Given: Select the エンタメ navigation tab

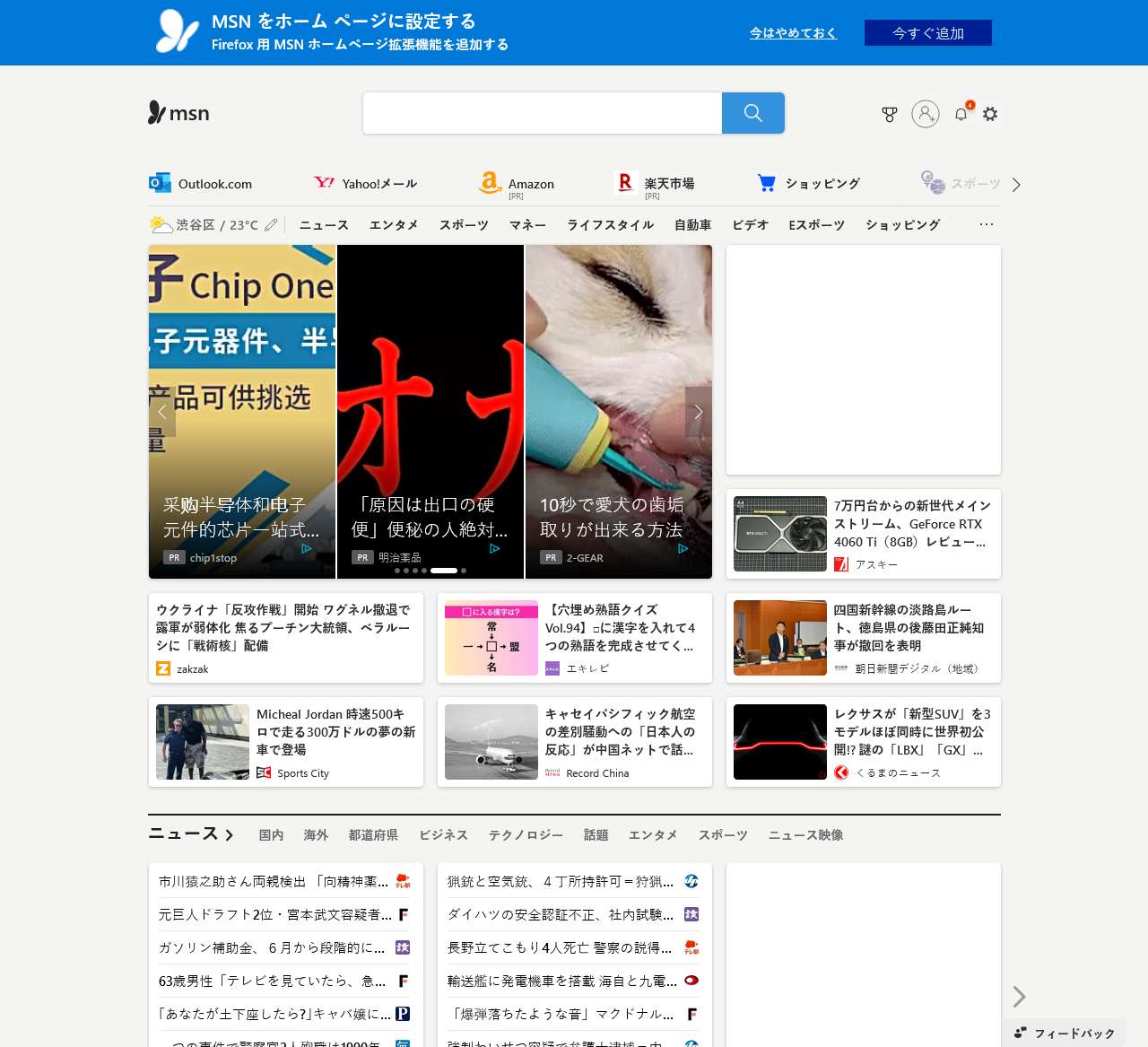Looking at the screenshot, I should [x=394, y=224].
